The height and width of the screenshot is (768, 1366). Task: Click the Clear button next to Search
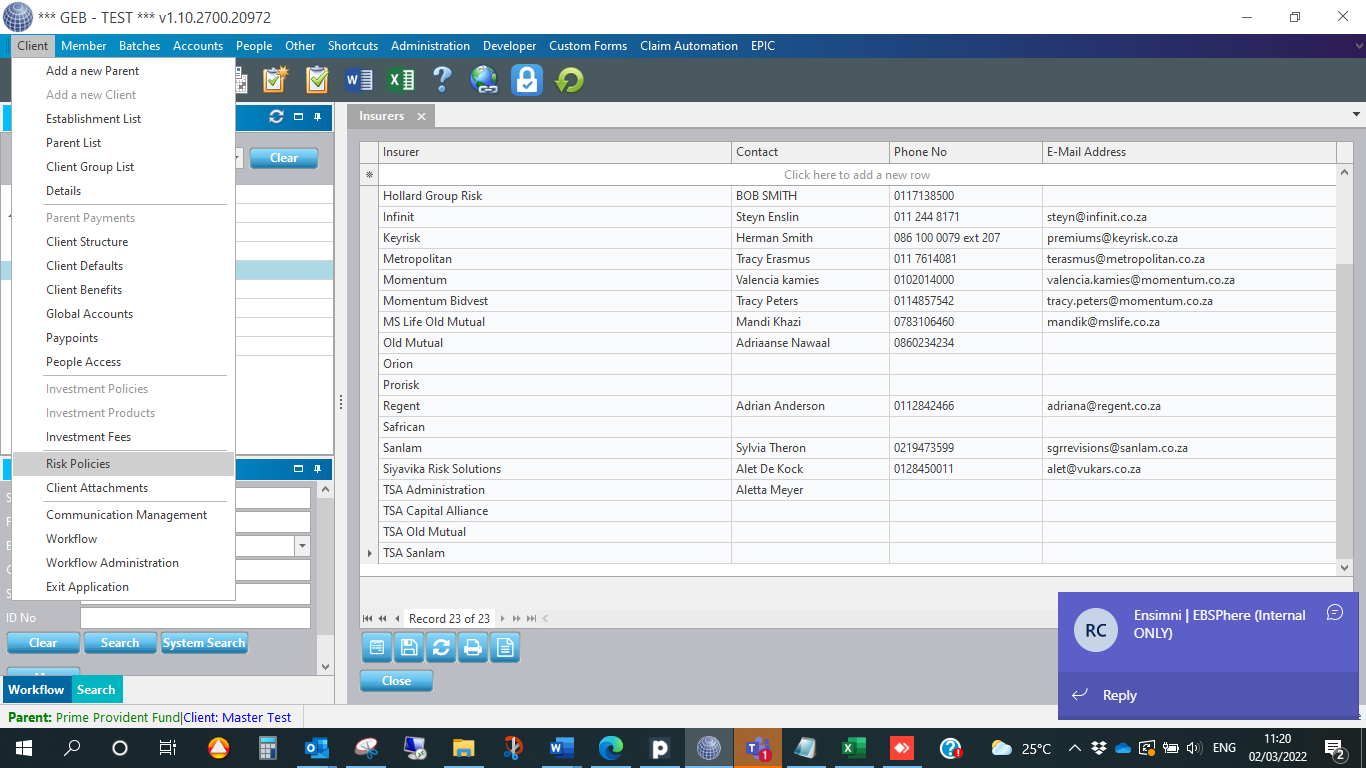point(43,643)
